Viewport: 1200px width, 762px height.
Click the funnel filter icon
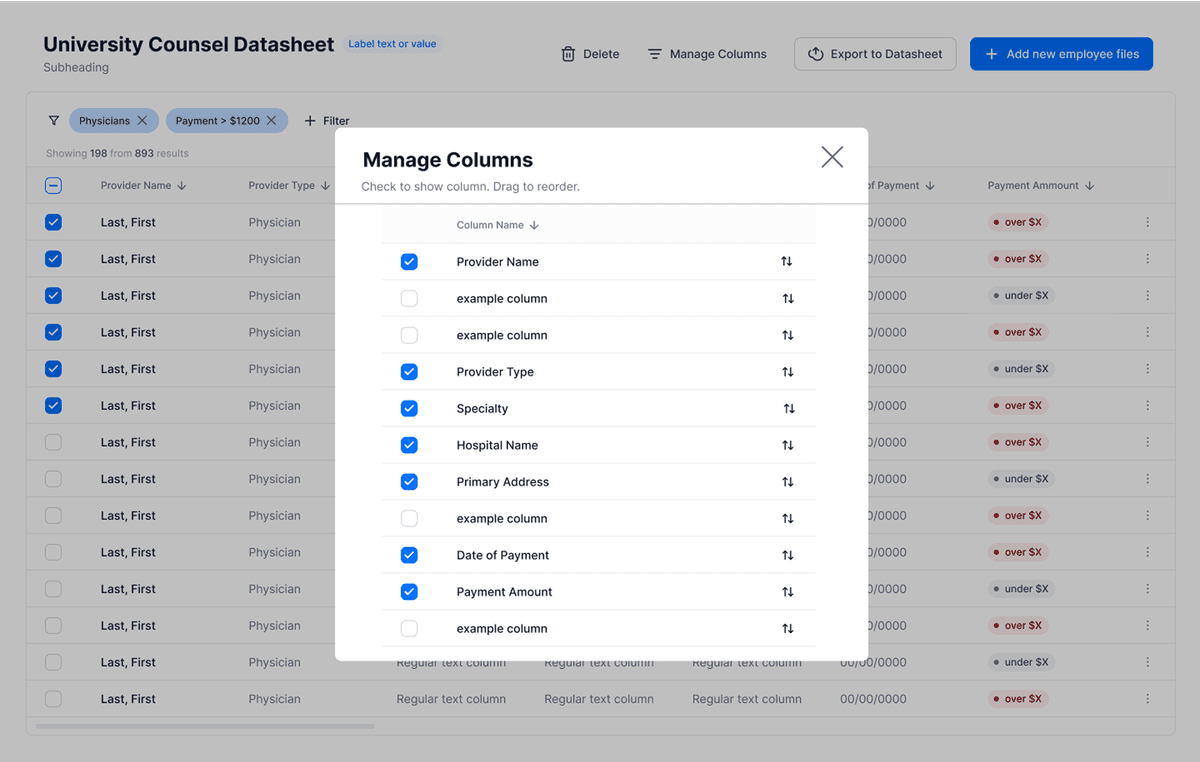pyautogui.click(x=54, y=121)
